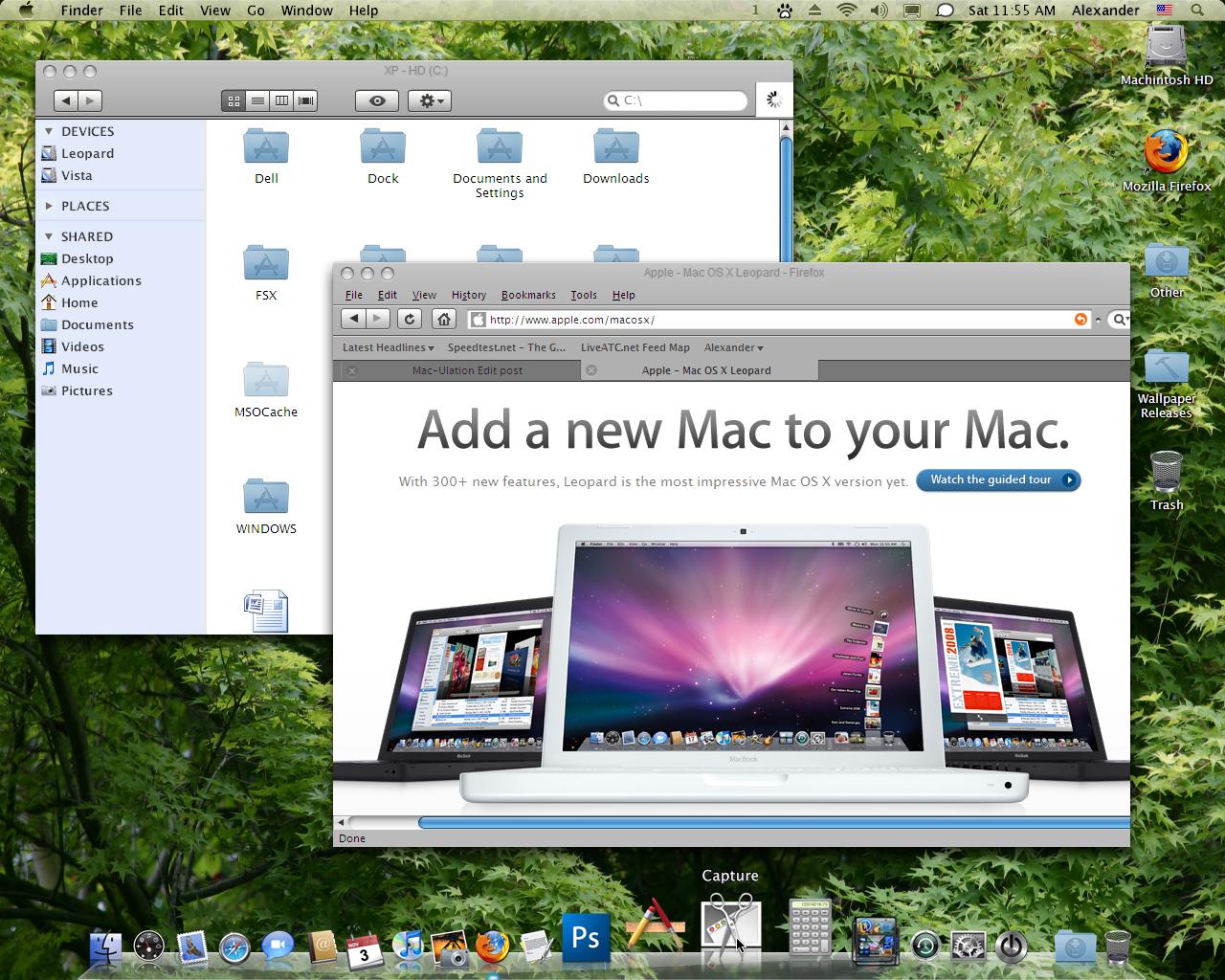Open iPhoto camera icon in dock
Image resolution: width=1225 pixels, height=980 pixels.
(450, 947)
